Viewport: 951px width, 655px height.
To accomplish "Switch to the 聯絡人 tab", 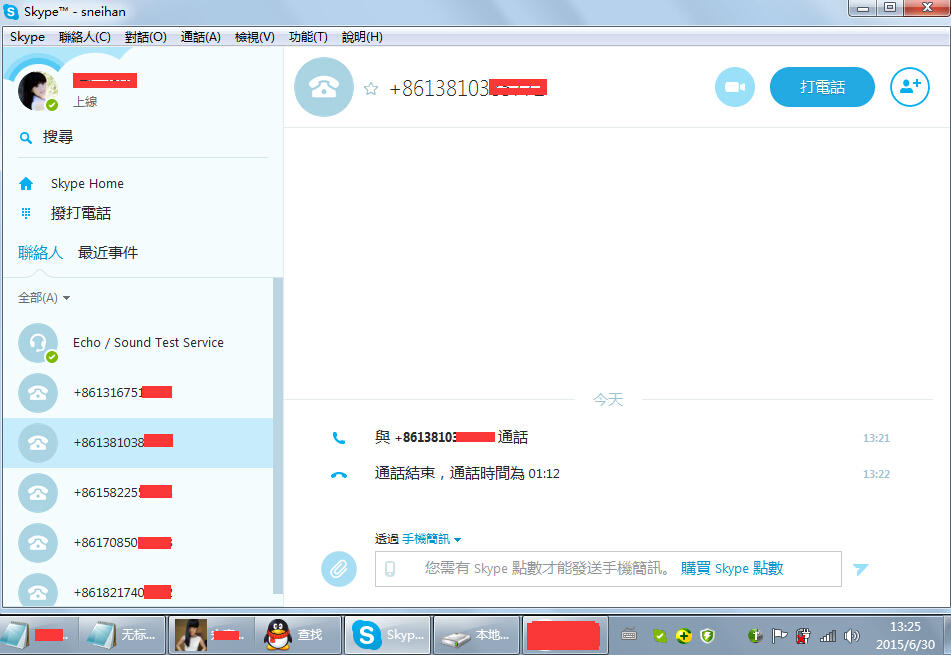I will tap(40, 252).
